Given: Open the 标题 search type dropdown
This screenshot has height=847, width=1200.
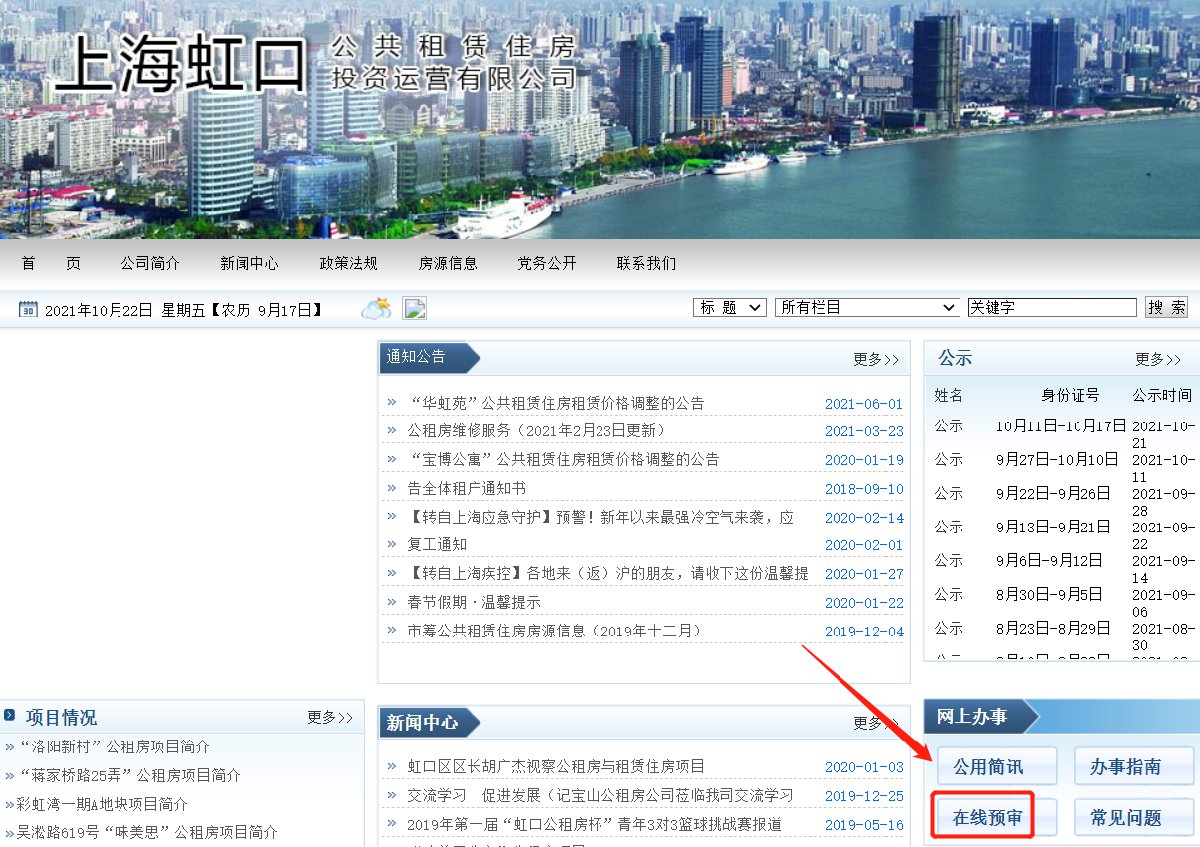Looking at the screenshot, I should coord(729,307).
